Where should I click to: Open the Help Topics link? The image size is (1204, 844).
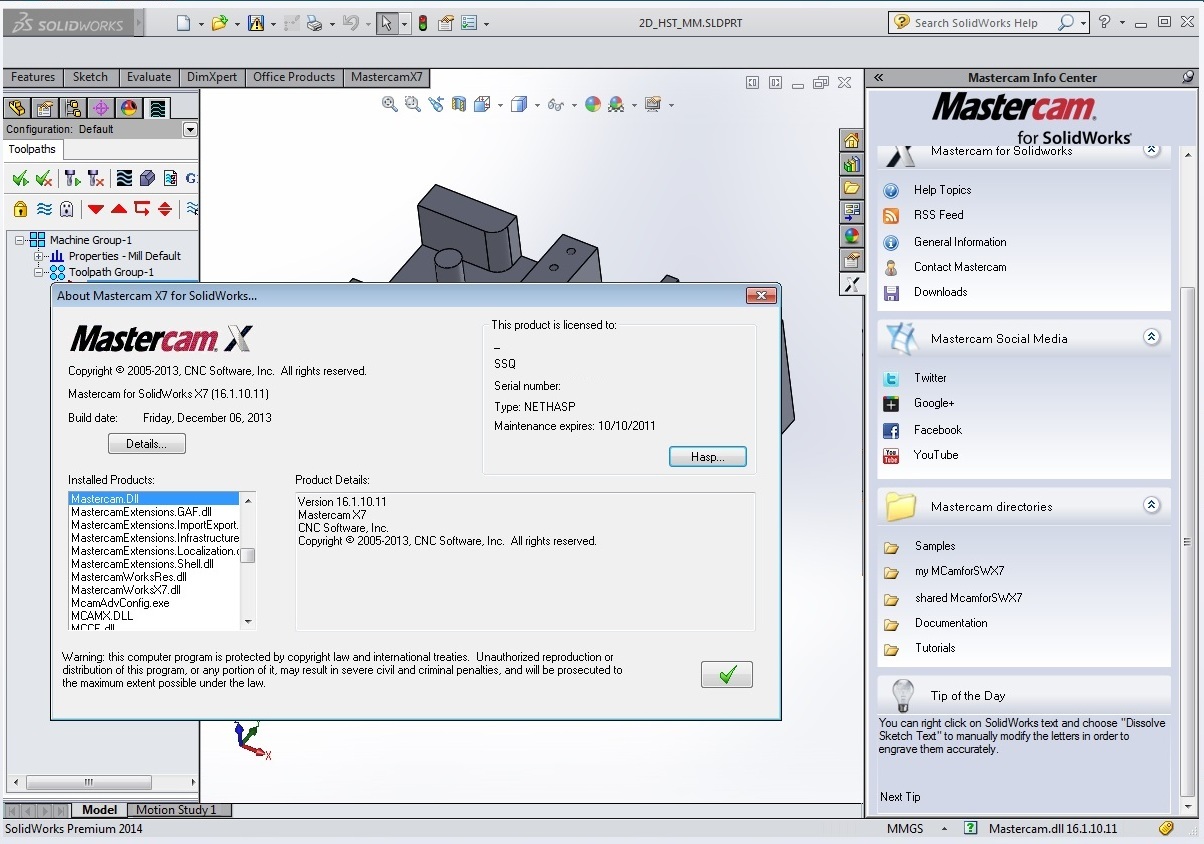942,190
